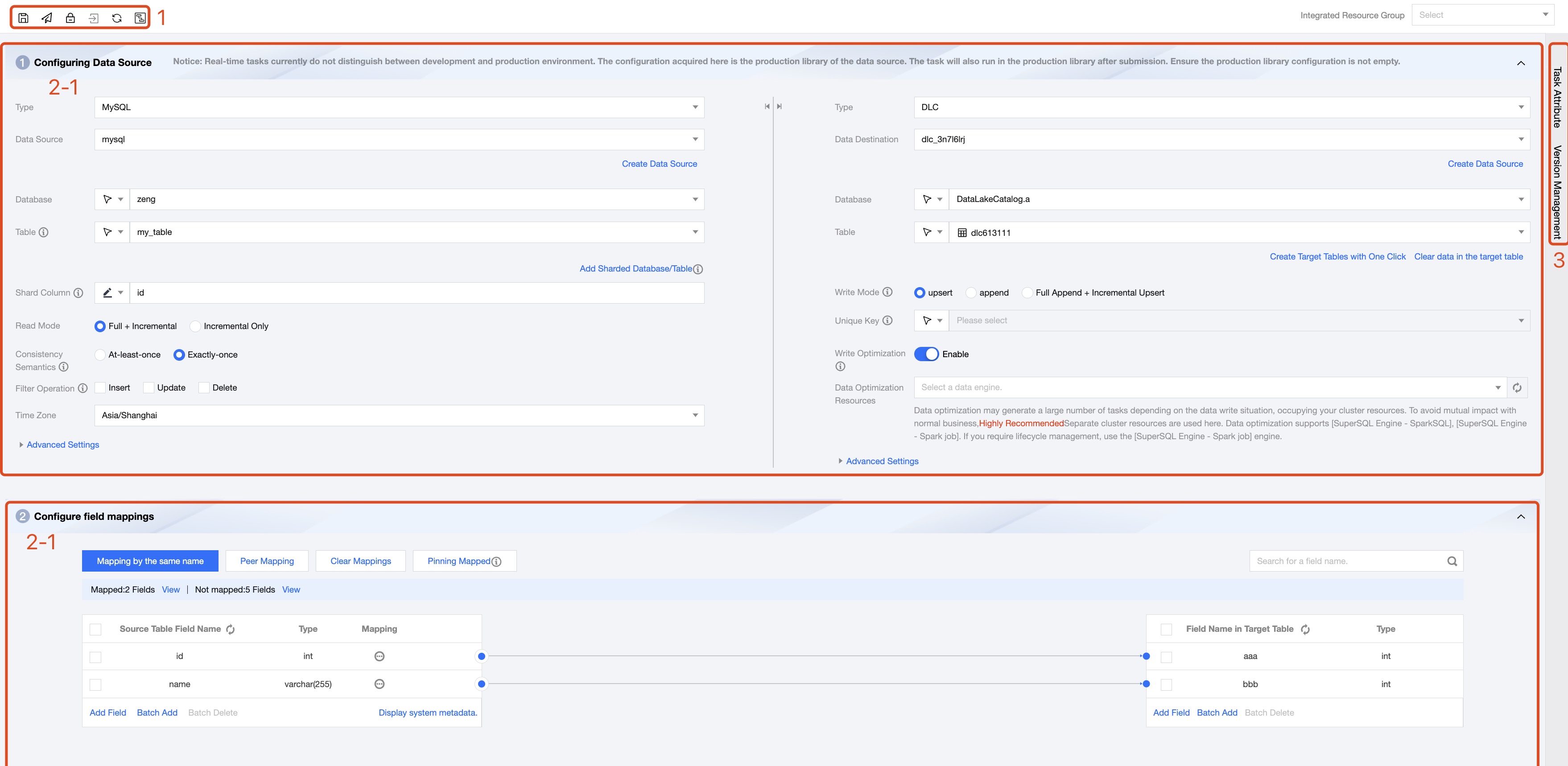The image size is (1568, 766).
Task: Click the lock toolbar icon
Action: coord(70,18)
